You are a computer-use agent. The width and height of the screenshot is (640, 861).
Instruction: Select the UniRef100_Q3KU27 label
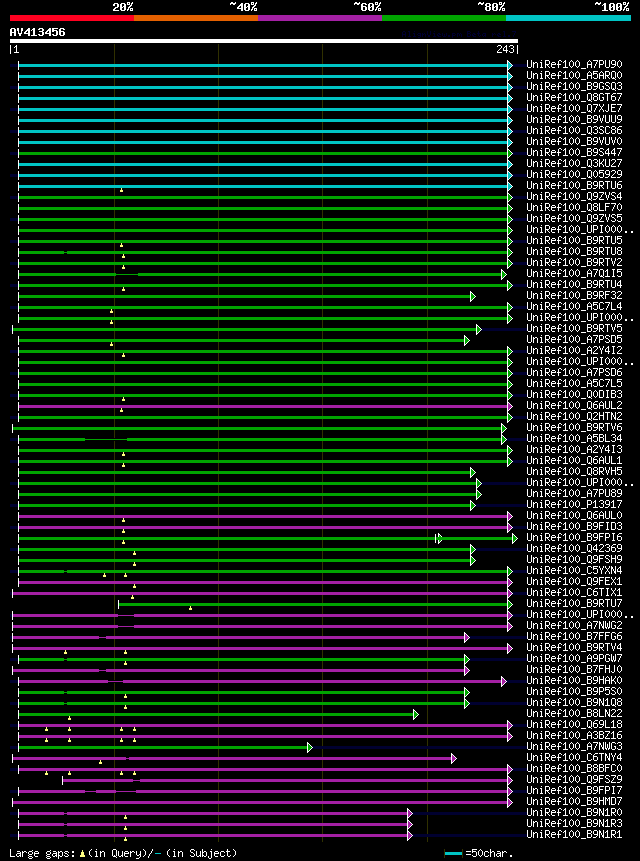point(574,163)
